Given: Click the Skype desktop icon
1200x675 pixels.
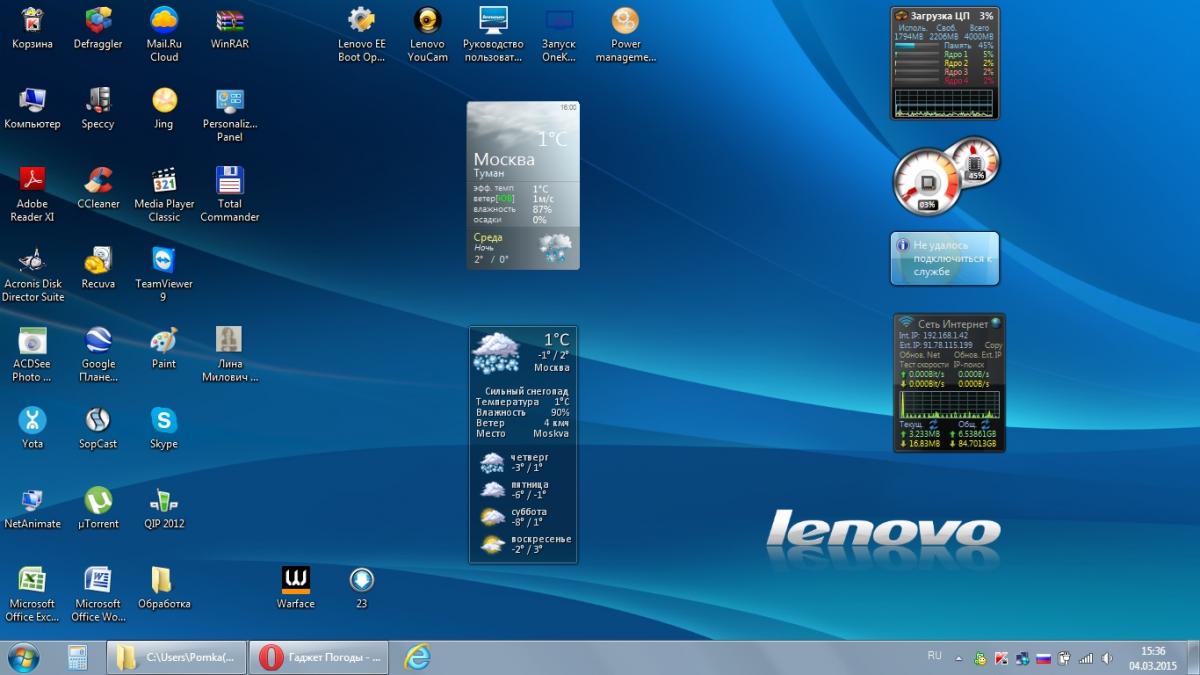Looking at the screenshot, I should tap(164, 421).
